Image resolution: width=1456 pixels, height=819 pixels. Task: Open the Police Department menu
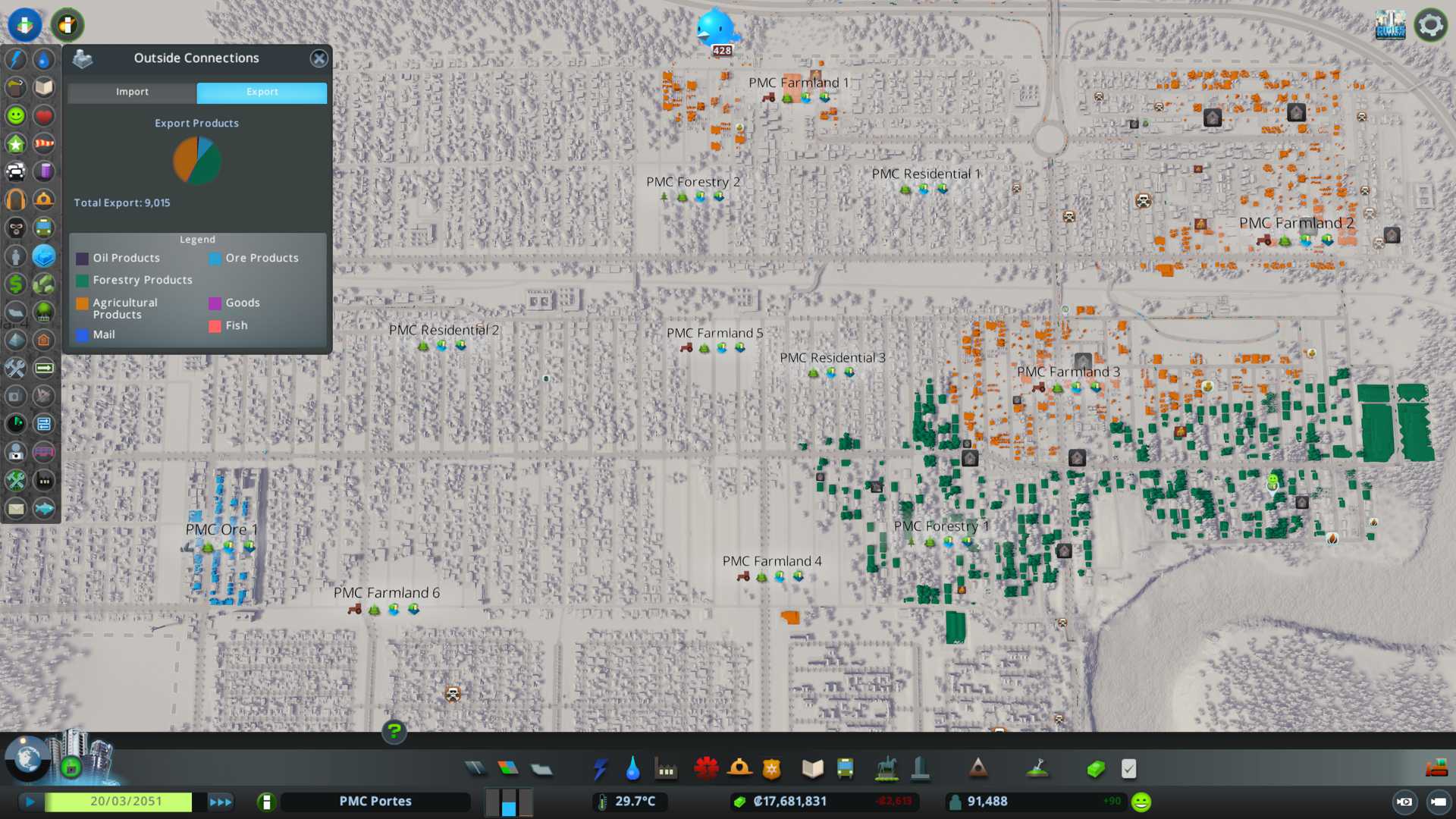(x=772, y=769)
